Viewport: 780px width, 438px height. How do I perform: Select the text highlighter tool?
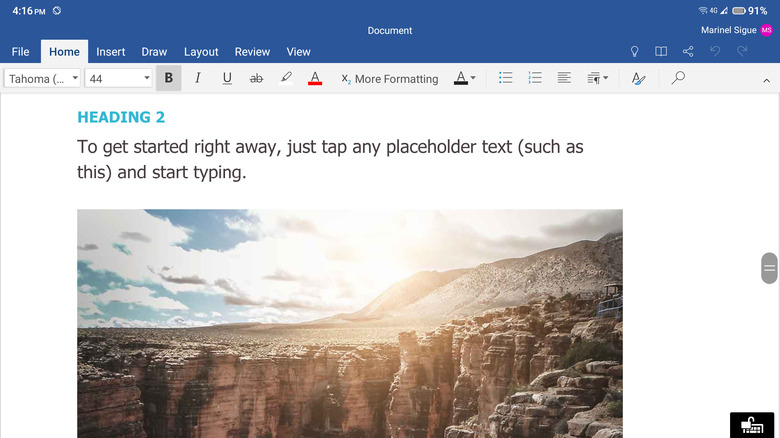tap(286, 78)
